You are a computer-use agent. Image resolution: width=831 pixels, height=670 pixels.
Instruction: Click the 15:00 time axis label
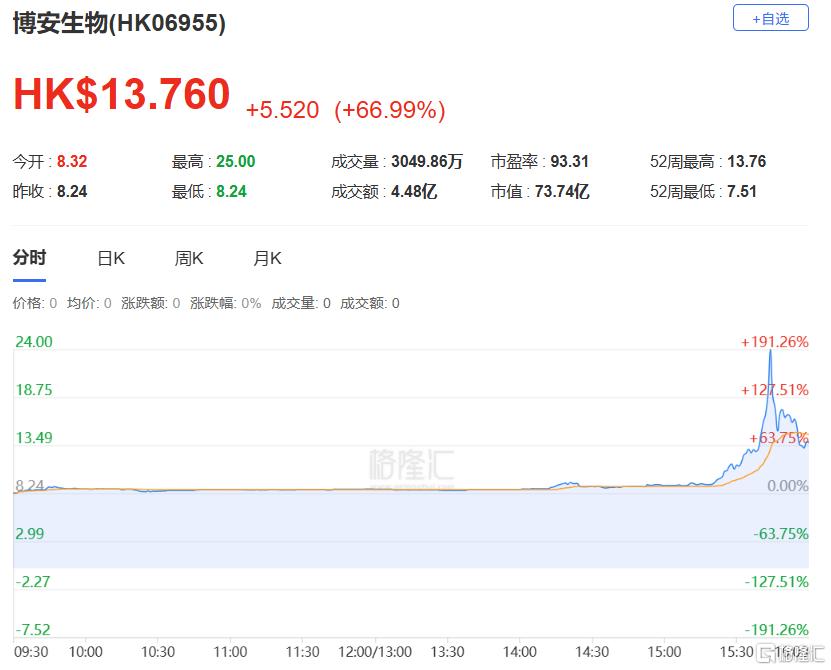664,651
